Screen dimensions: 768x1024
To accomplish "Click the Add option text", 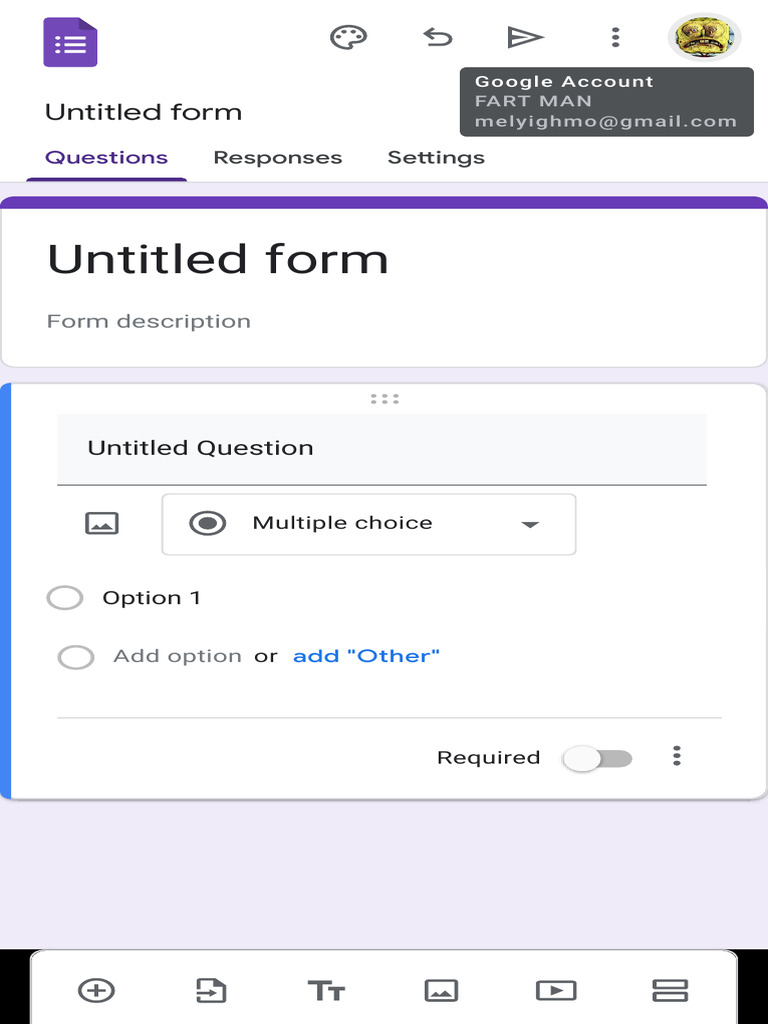I will (177, 656).
